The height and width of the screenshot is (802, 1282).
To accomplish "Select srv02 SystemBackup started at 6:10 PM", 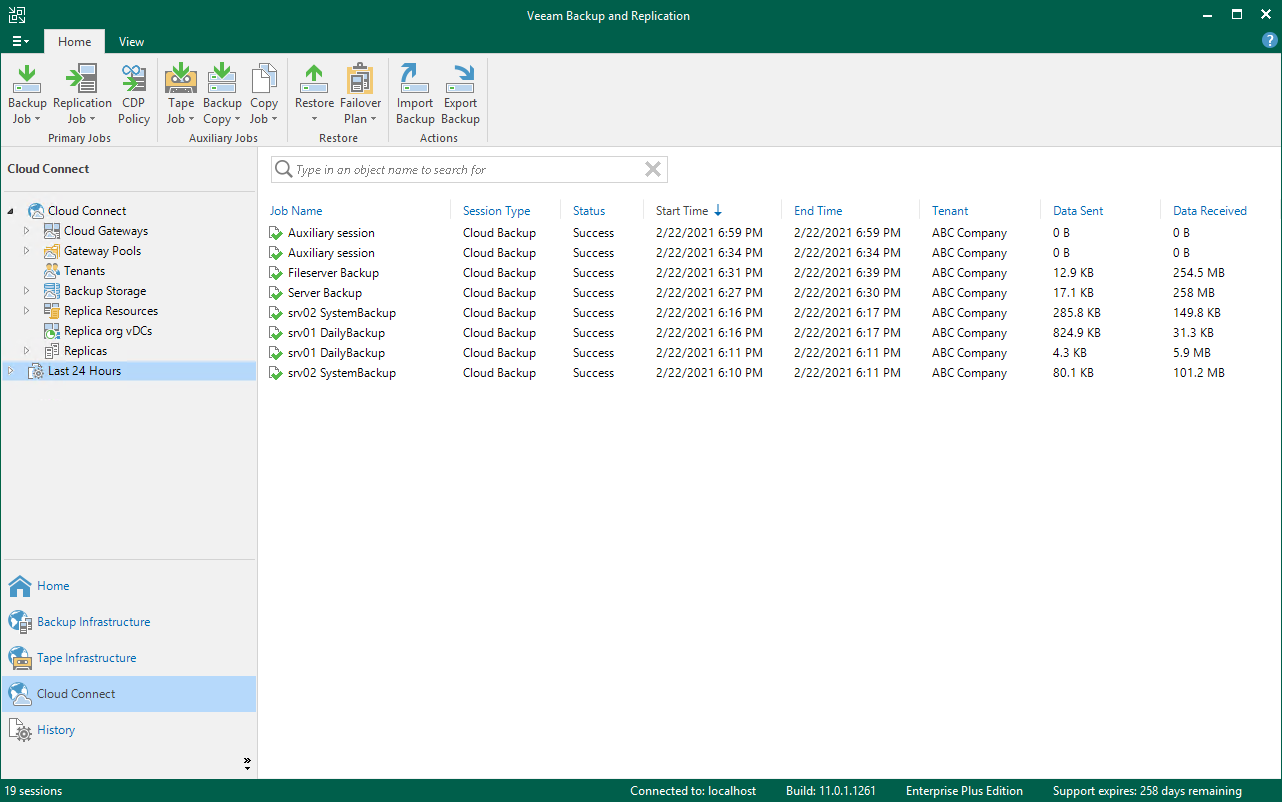I will [768, 373].
